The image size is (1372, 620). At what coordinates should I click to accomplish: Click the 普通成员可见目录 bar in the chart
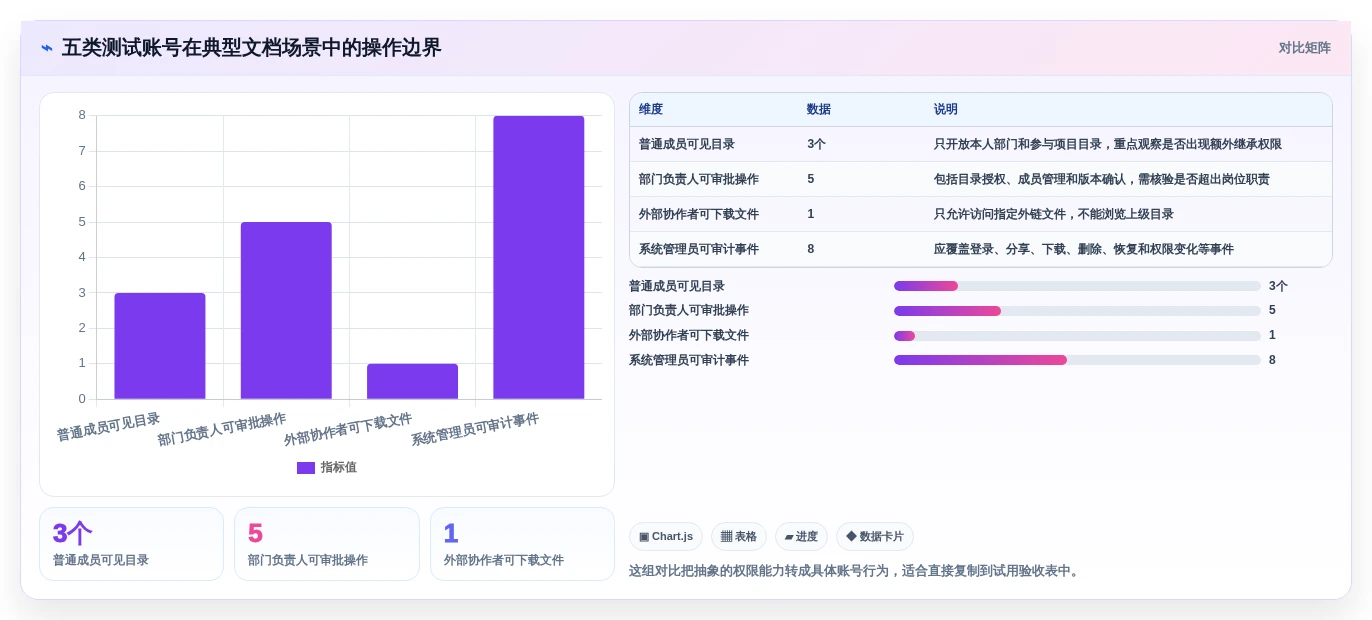160,346
